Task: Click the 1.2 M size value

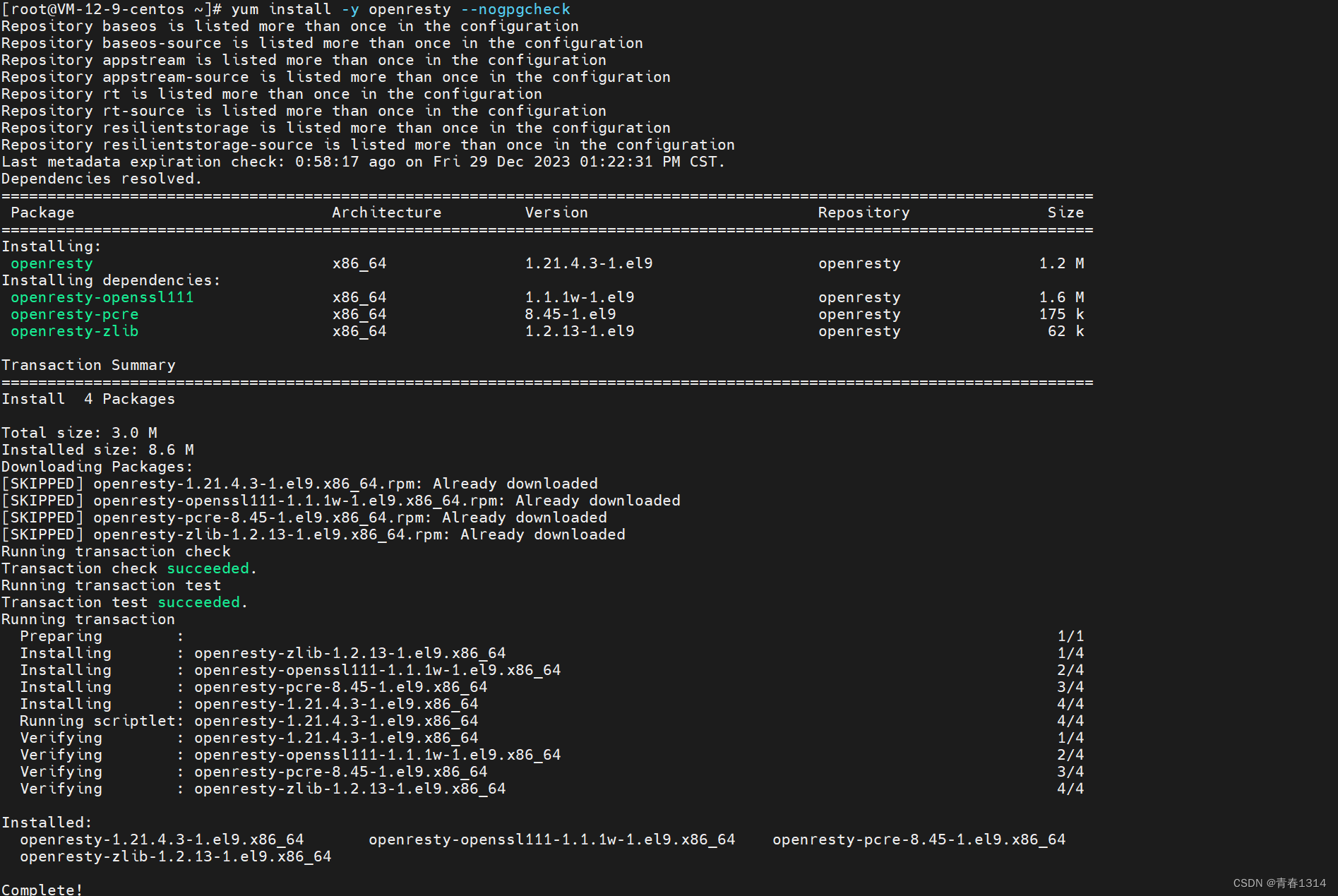Action: (x=1062, y=263)
